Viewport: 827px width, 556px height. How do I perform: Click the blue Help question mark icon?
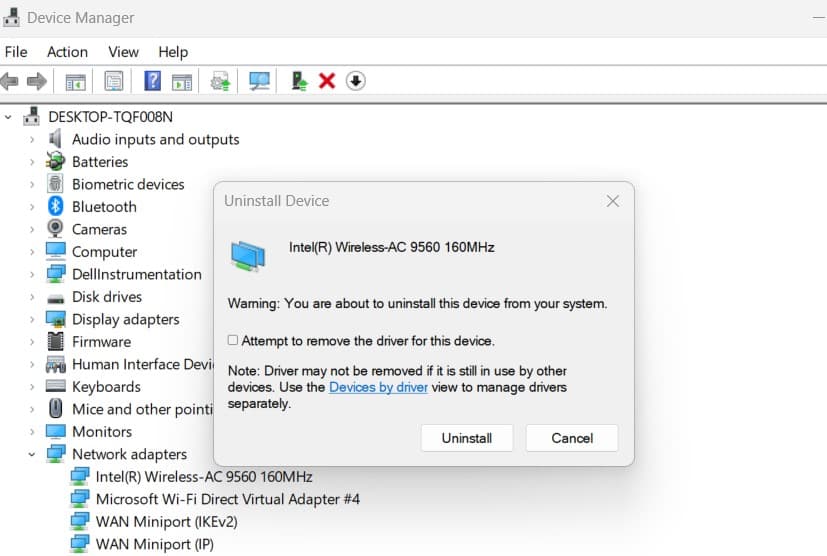[152, 81]
